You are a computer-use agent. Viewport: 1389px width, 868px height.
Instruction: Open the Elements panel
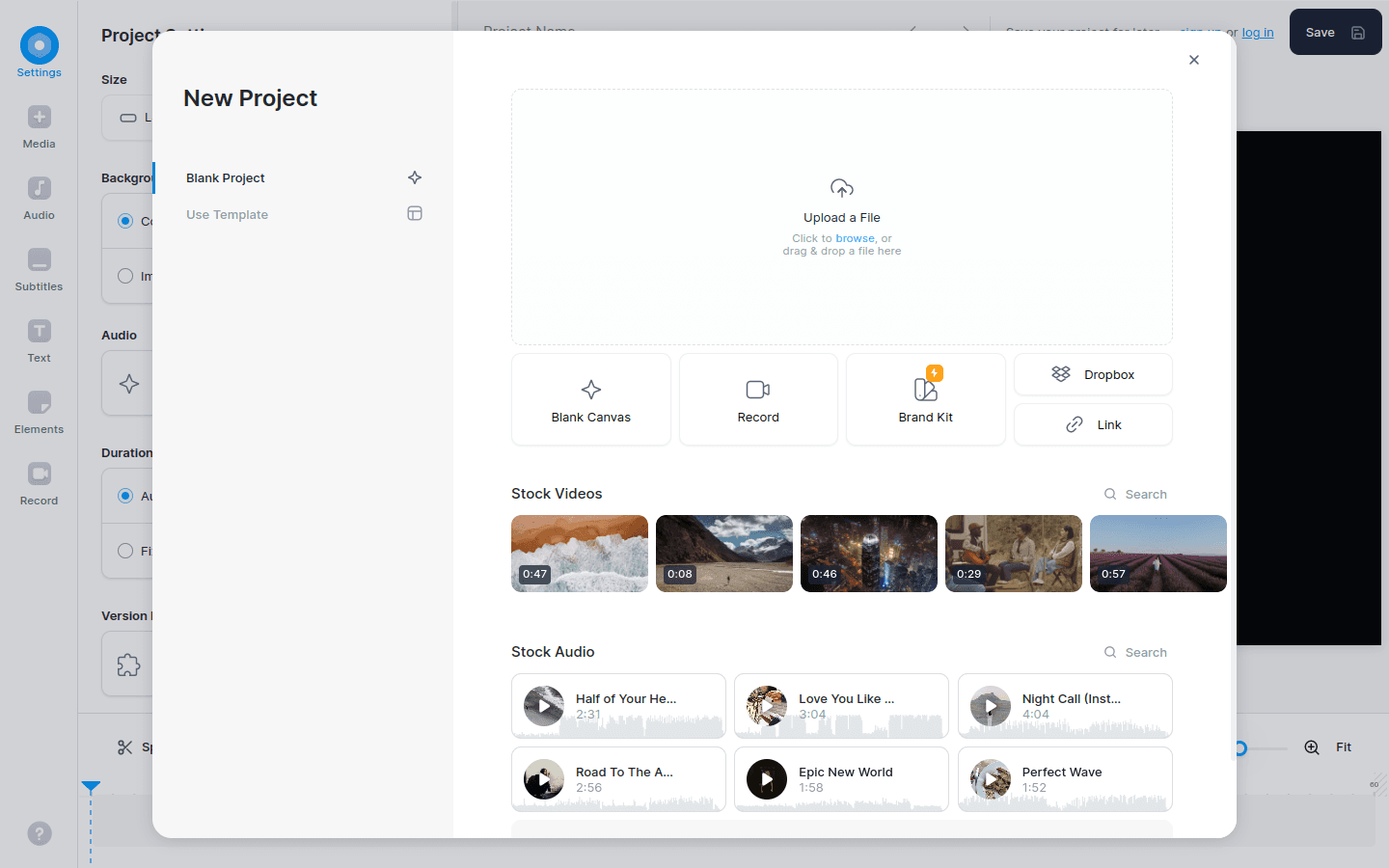click(x=39, y=411)
